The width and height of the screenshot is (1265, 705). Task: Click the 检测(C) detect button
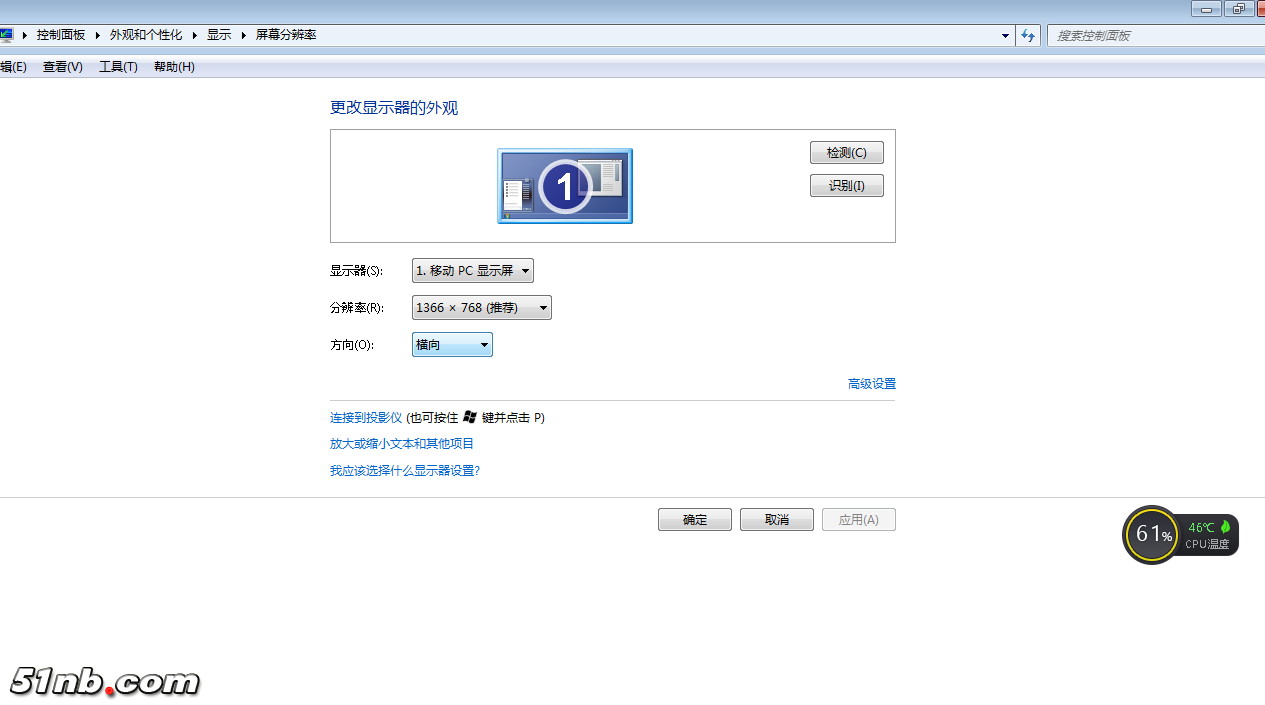coord(846,153)
